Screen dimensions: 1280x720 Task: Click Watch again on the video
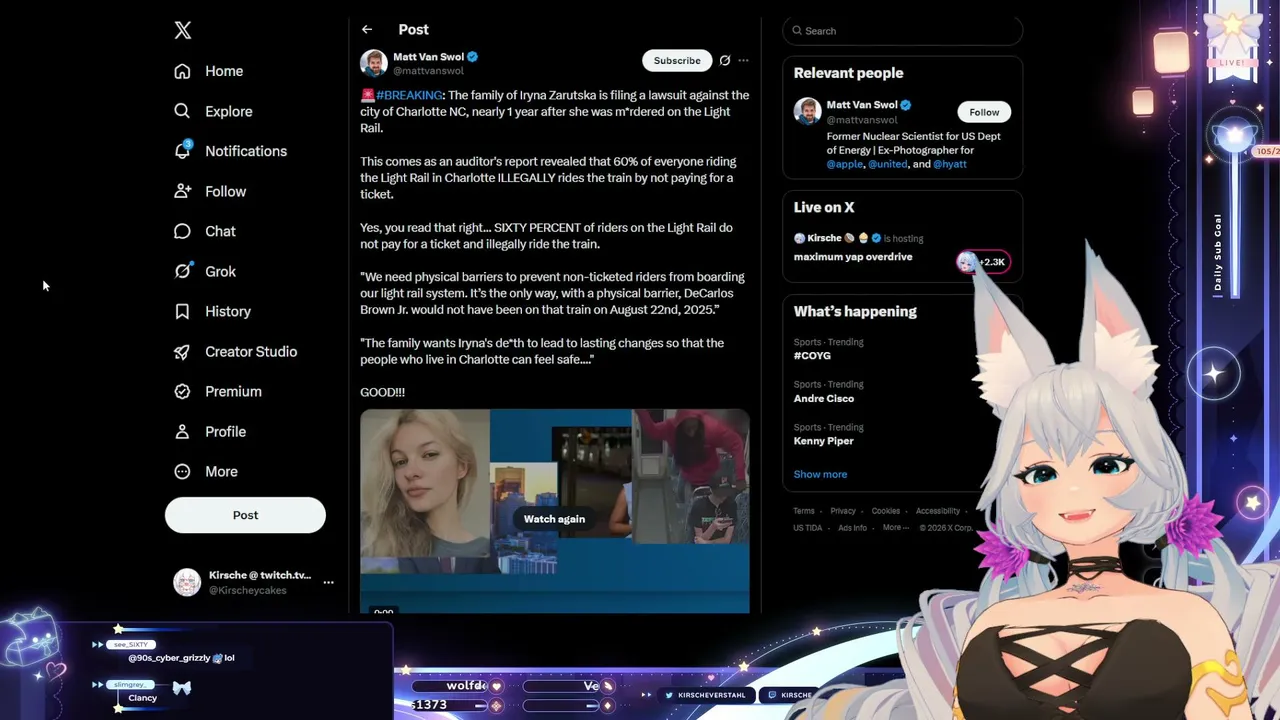click(554, 519)
